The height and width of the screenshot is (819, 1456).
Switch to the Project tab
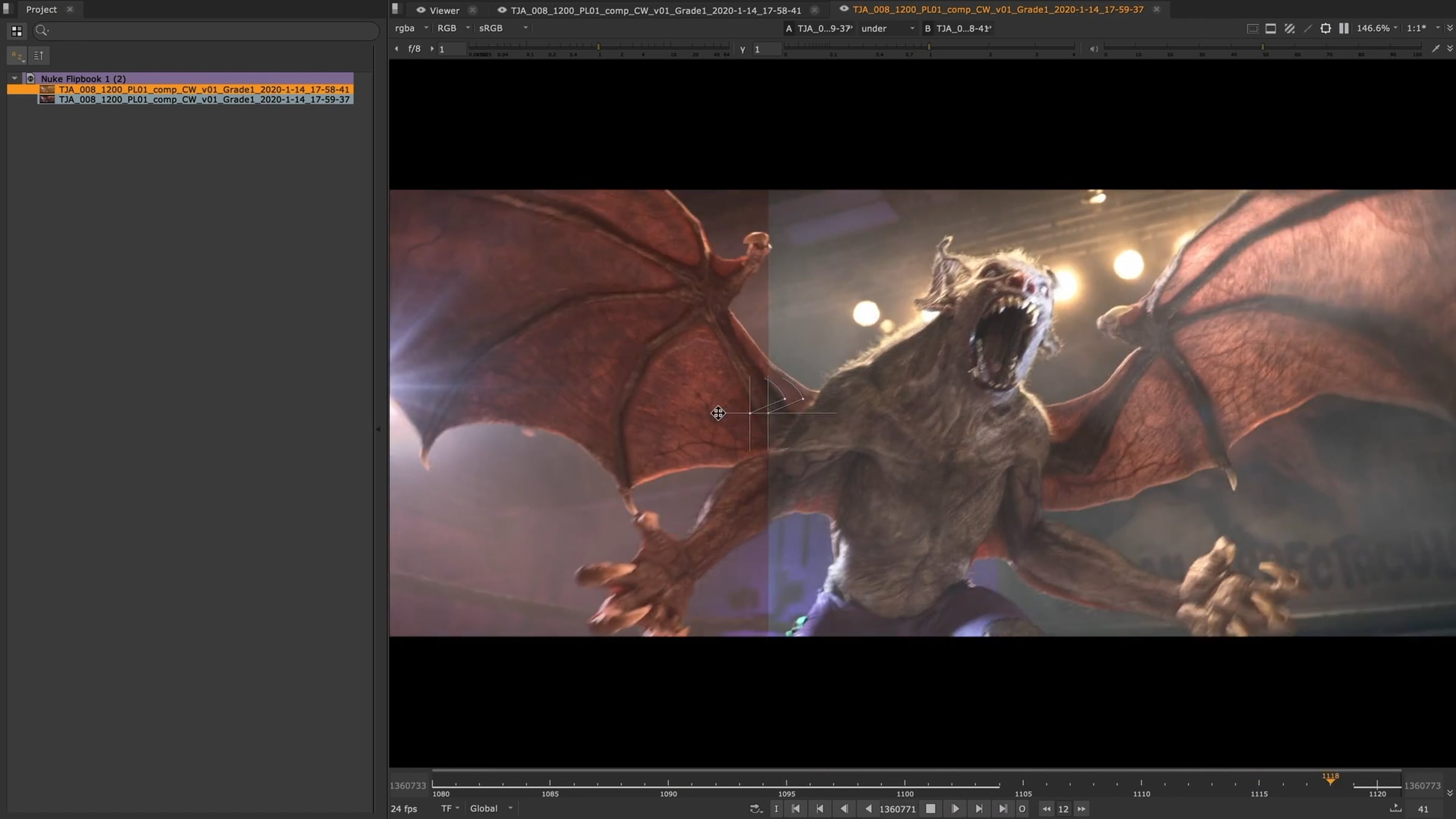[x=41, y=10]
